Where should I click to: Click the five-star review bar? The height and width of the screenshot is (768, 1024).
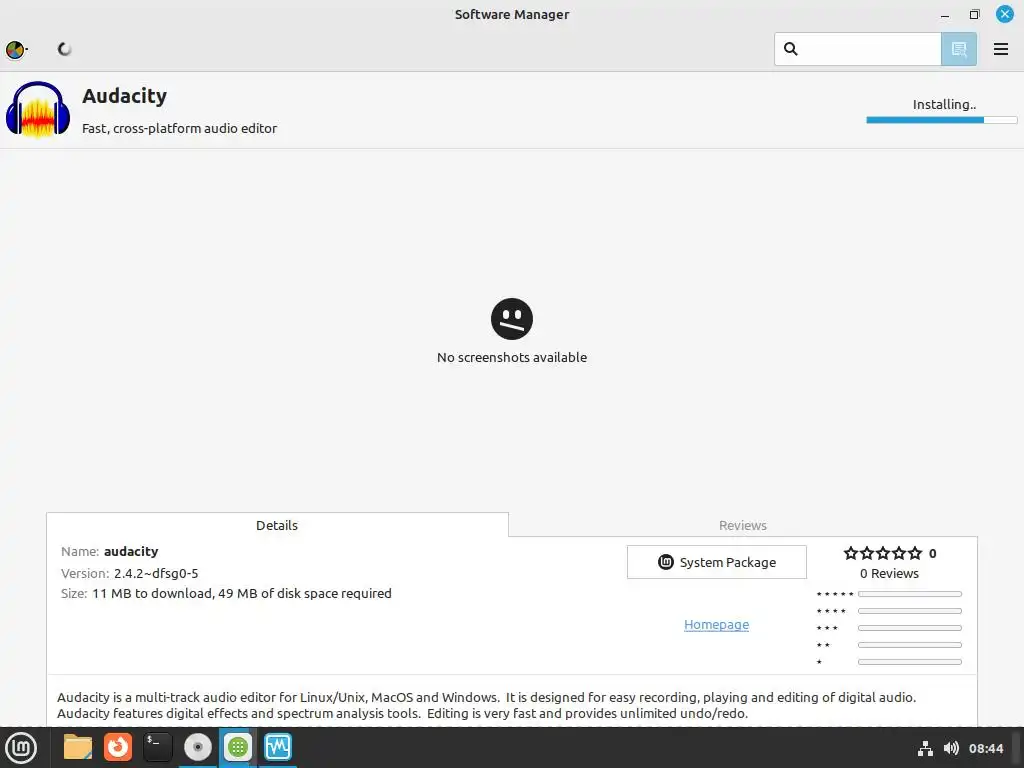[x=910, y=594]
